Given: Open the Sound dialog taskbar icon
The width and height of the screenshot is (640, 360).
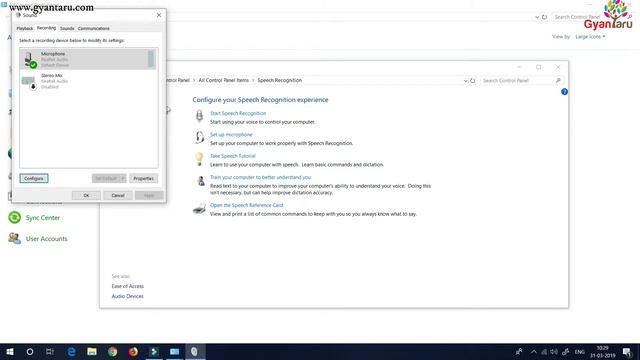Looking at the screenshot, I should pos(195,351).
